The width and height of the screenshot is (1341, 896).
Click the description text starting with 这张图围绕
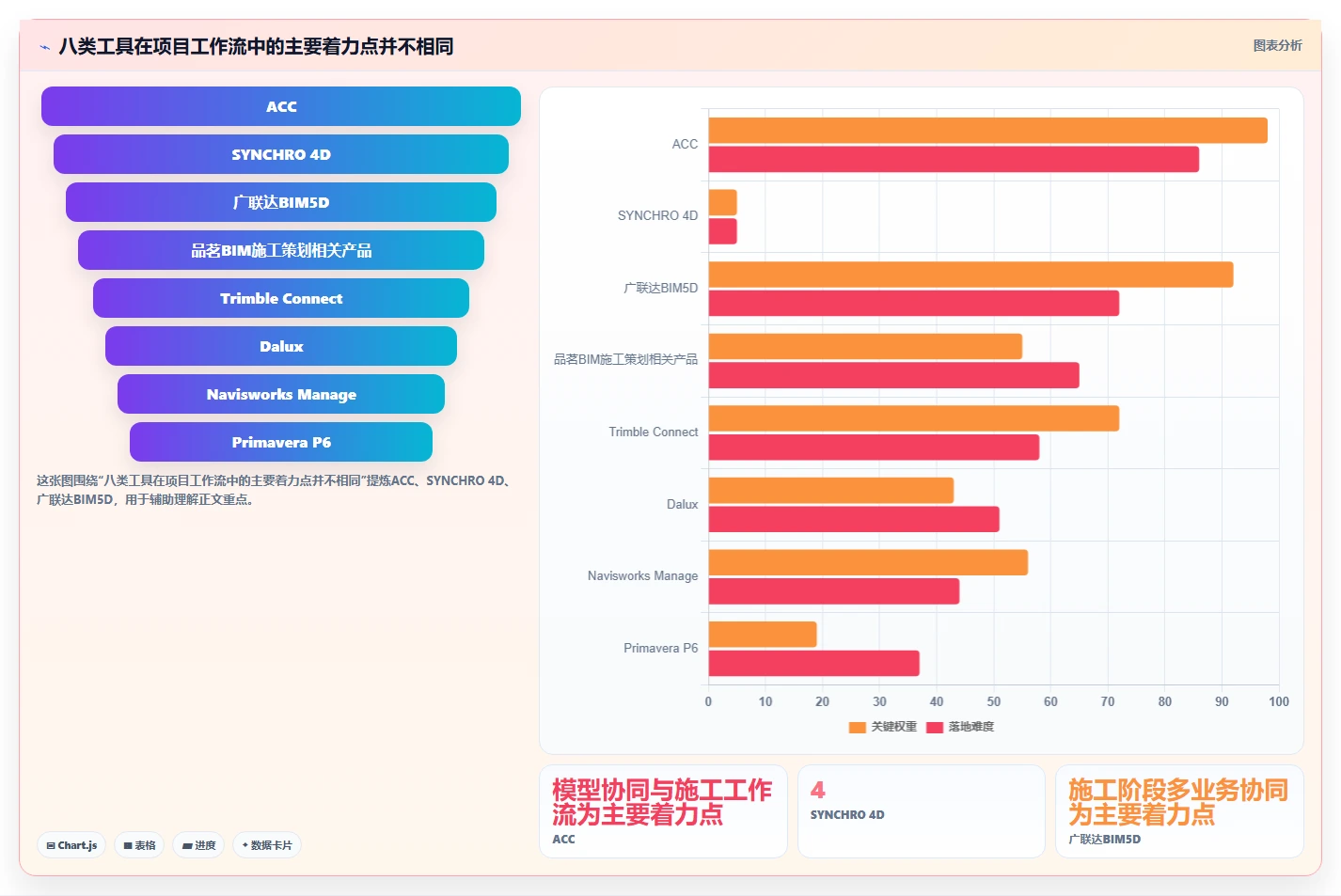click(x=276, y=490)
